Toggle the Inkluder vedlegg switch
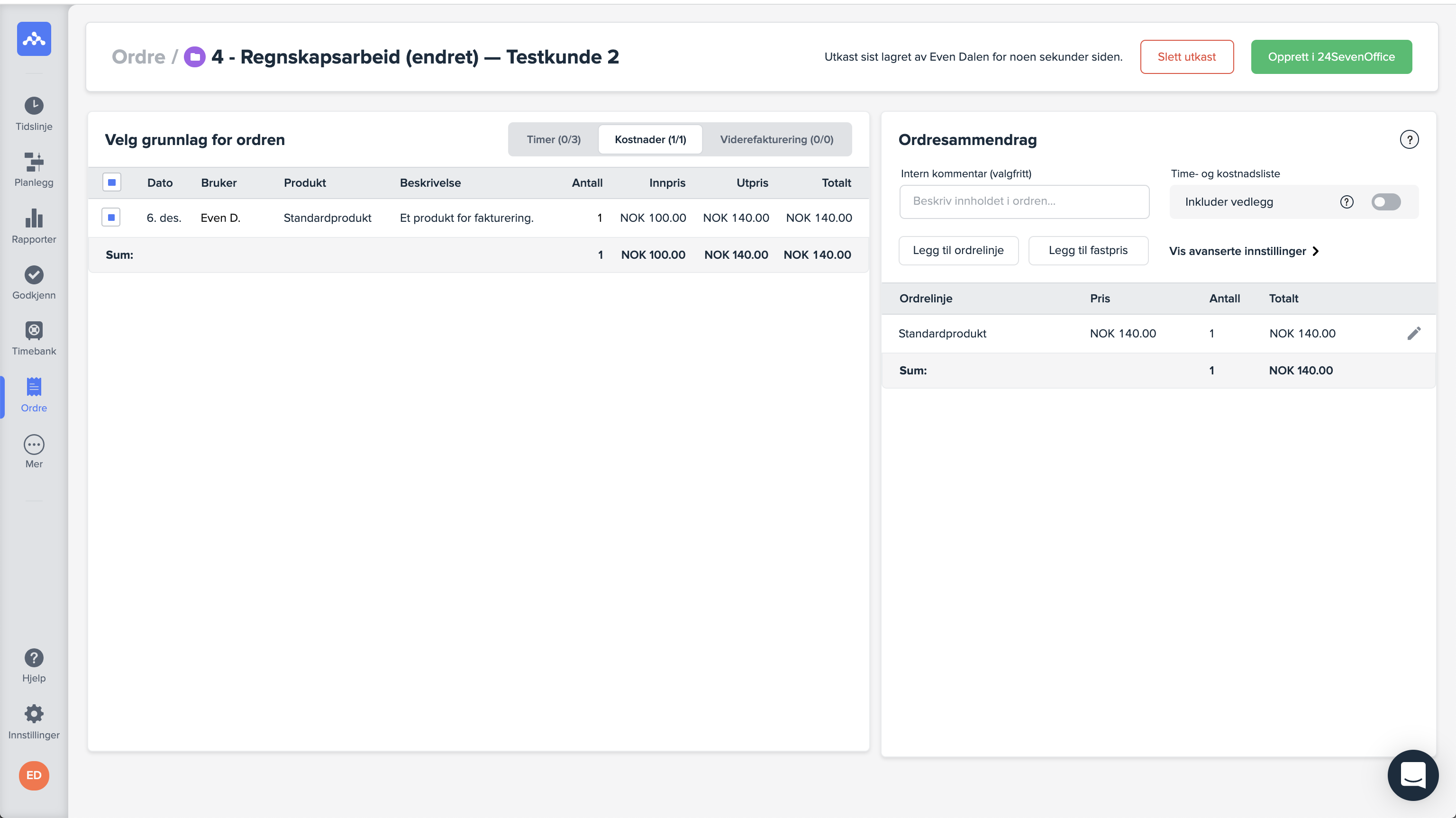The height and width of the screenshot is (818, 1456). tap(1386, 202)
